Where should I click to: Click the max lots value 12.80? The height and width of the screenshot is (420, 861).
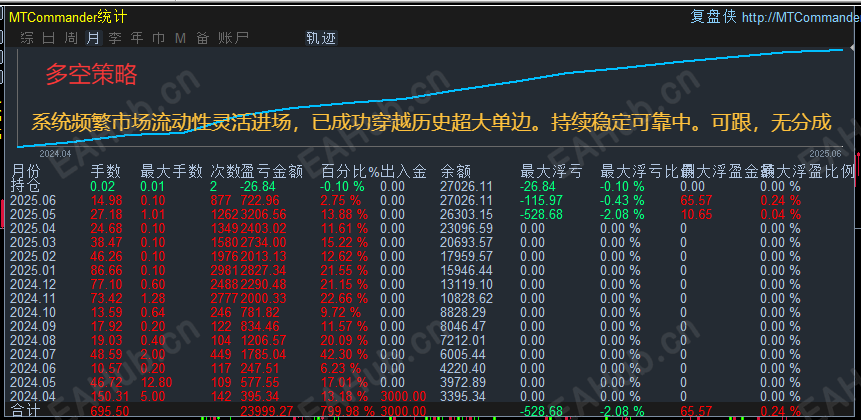156,382
